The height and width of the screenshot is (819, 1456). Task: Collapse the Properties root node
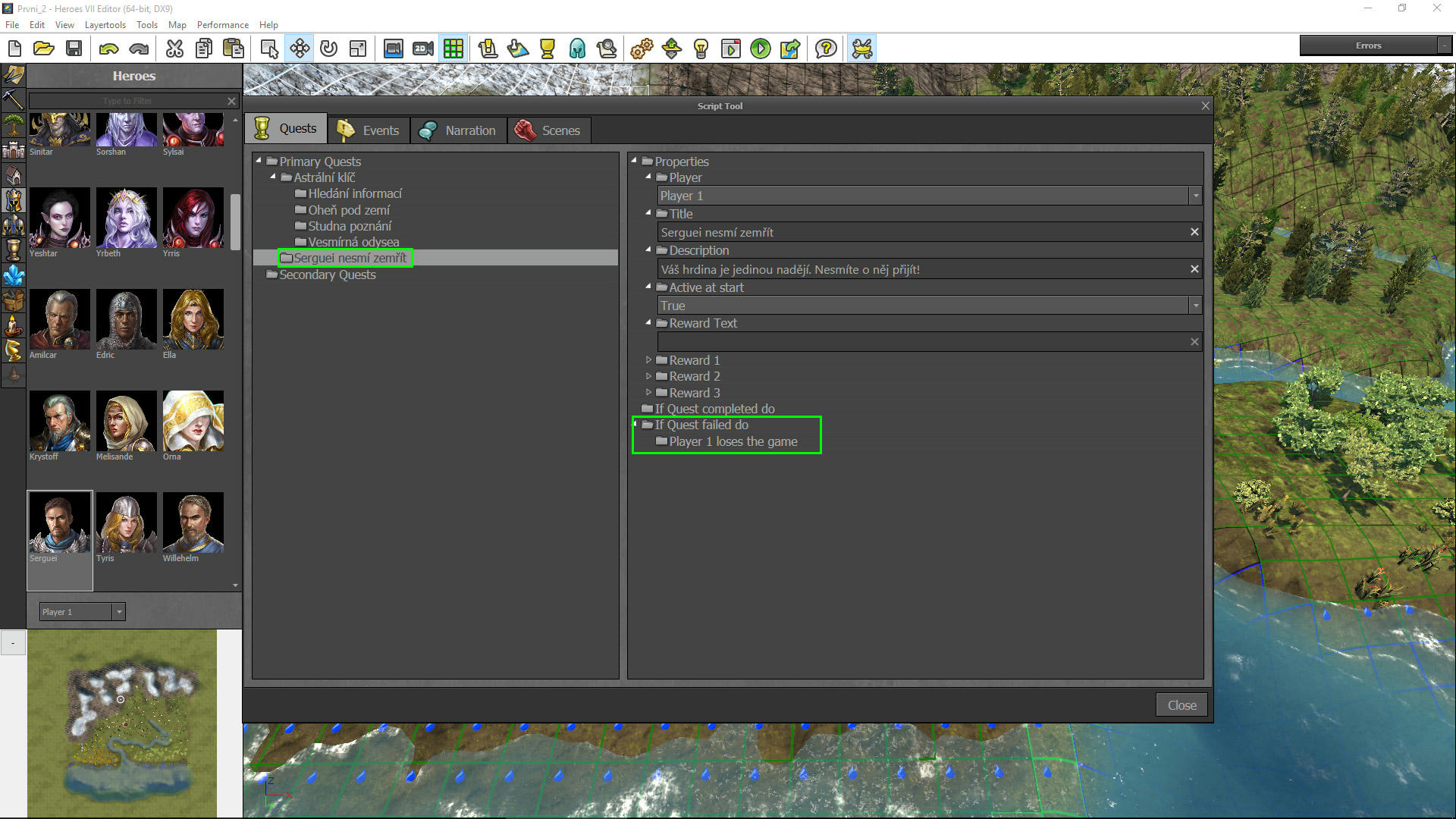[x=634, y=161]
